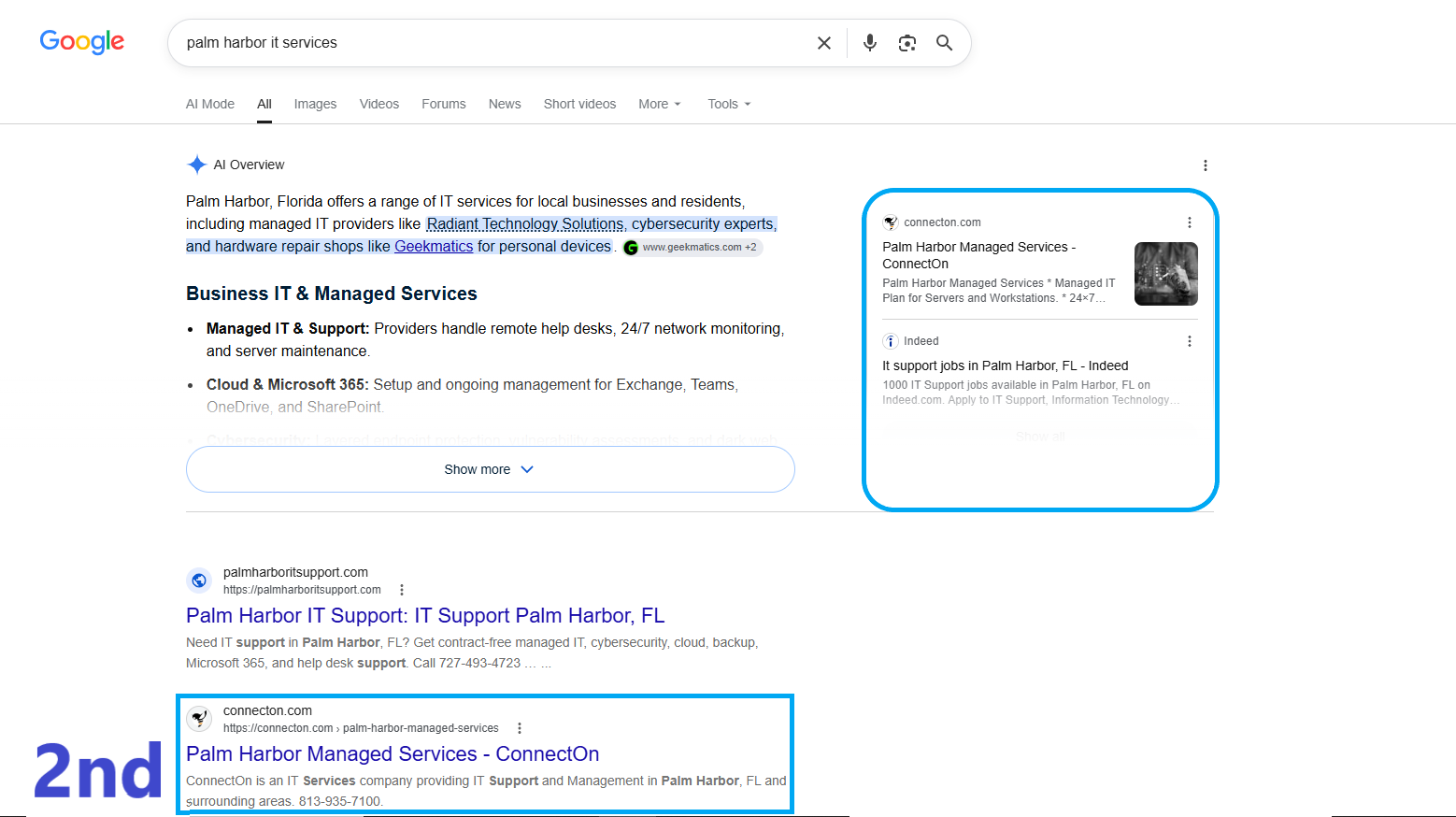
Task: Click the ConnectOn source card thumbnail
Action: click(1166, 274)
